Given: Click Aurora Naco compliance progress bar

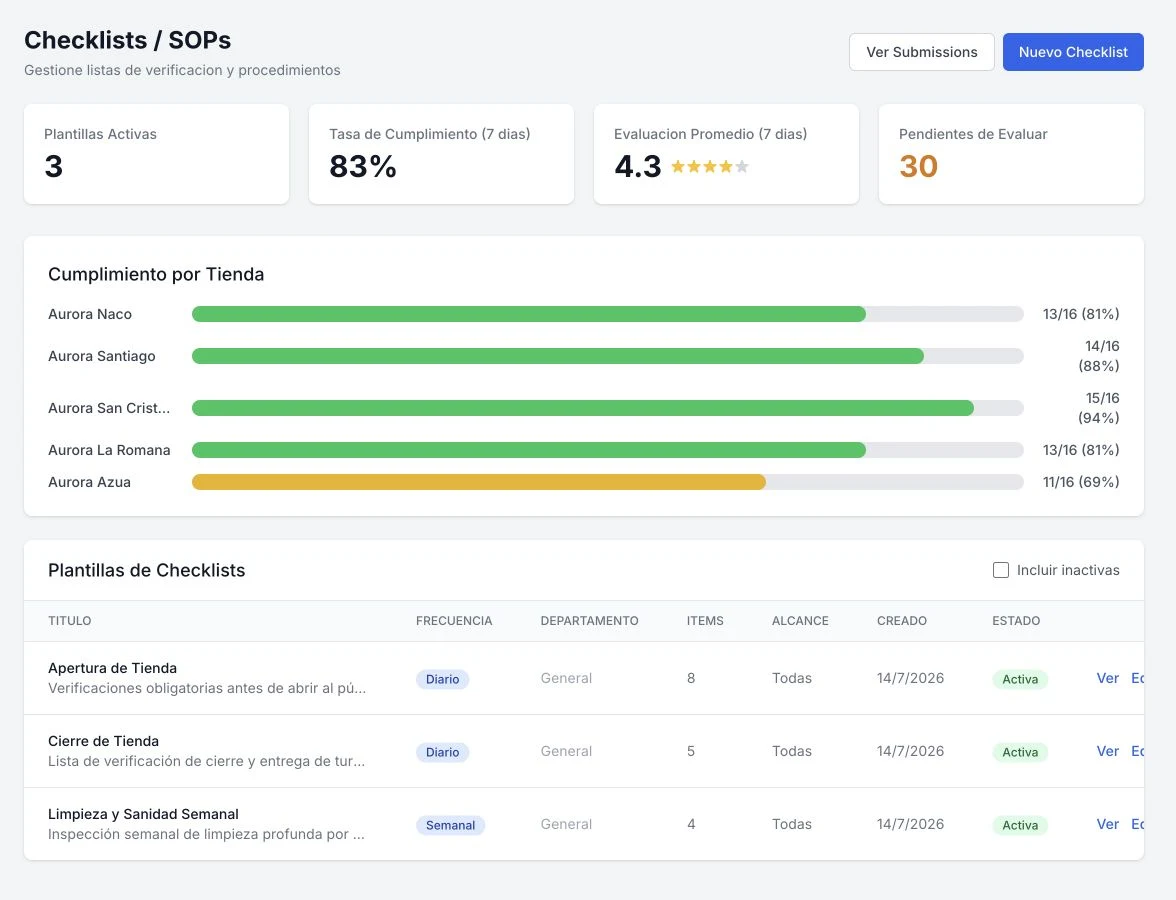Looking at the screenshot, I should 608,314.
